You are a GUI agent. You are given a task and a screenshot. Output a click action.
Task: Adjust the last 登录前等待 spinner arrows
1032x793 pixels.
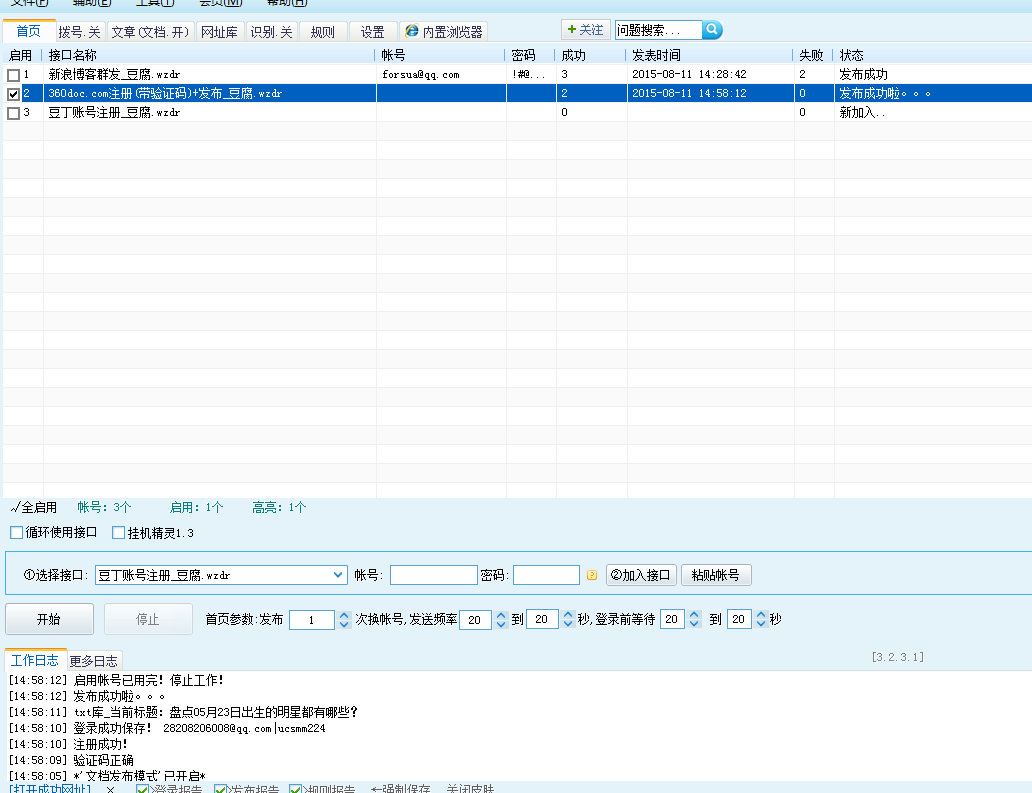coord(760,620)
